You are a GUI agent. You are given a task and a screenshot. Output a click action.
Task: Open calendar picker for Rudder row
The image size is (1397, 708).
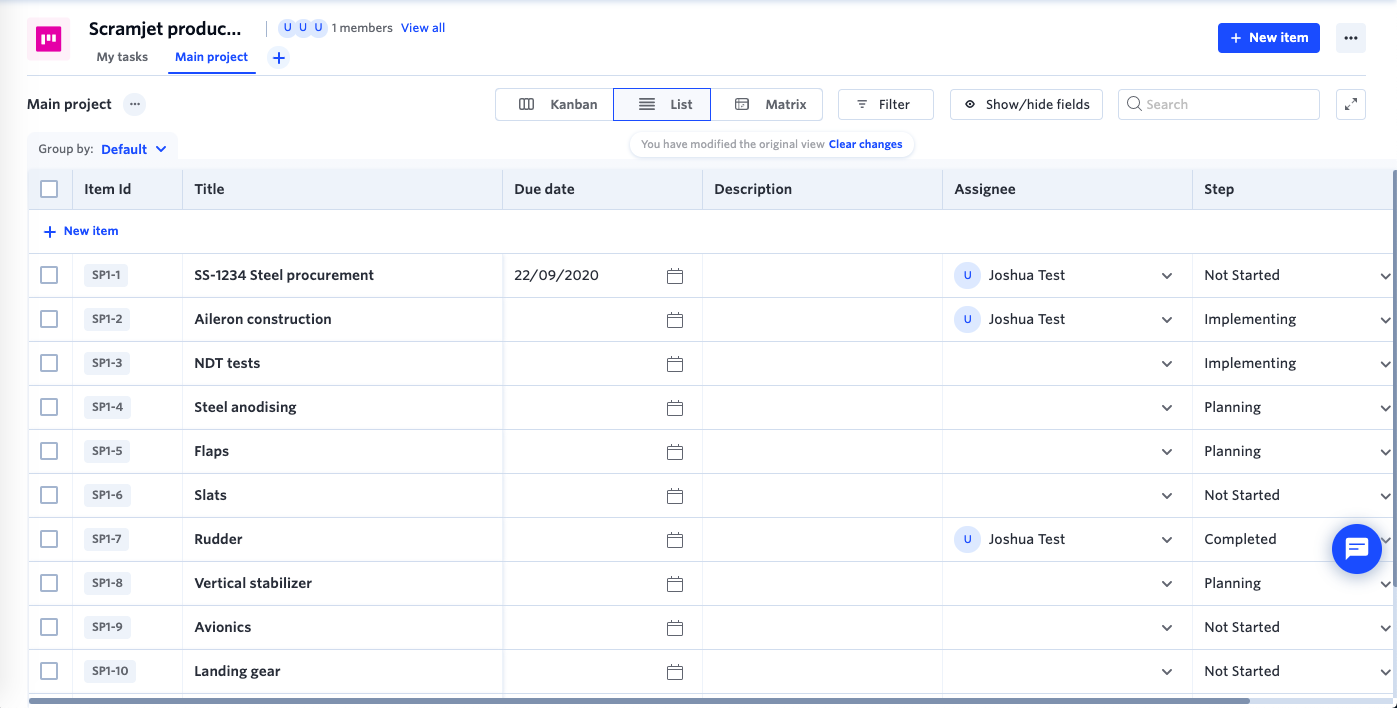[x=675, y=540]
